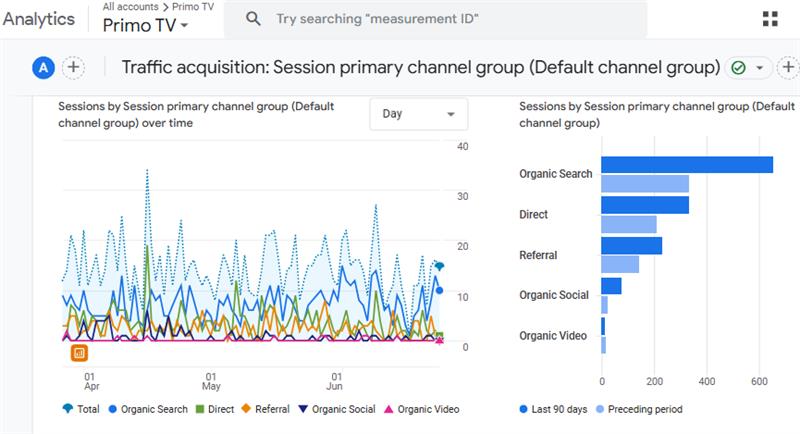Click the Total endpoint marker on line chart

pyautogui.click(x=439, y=266)
